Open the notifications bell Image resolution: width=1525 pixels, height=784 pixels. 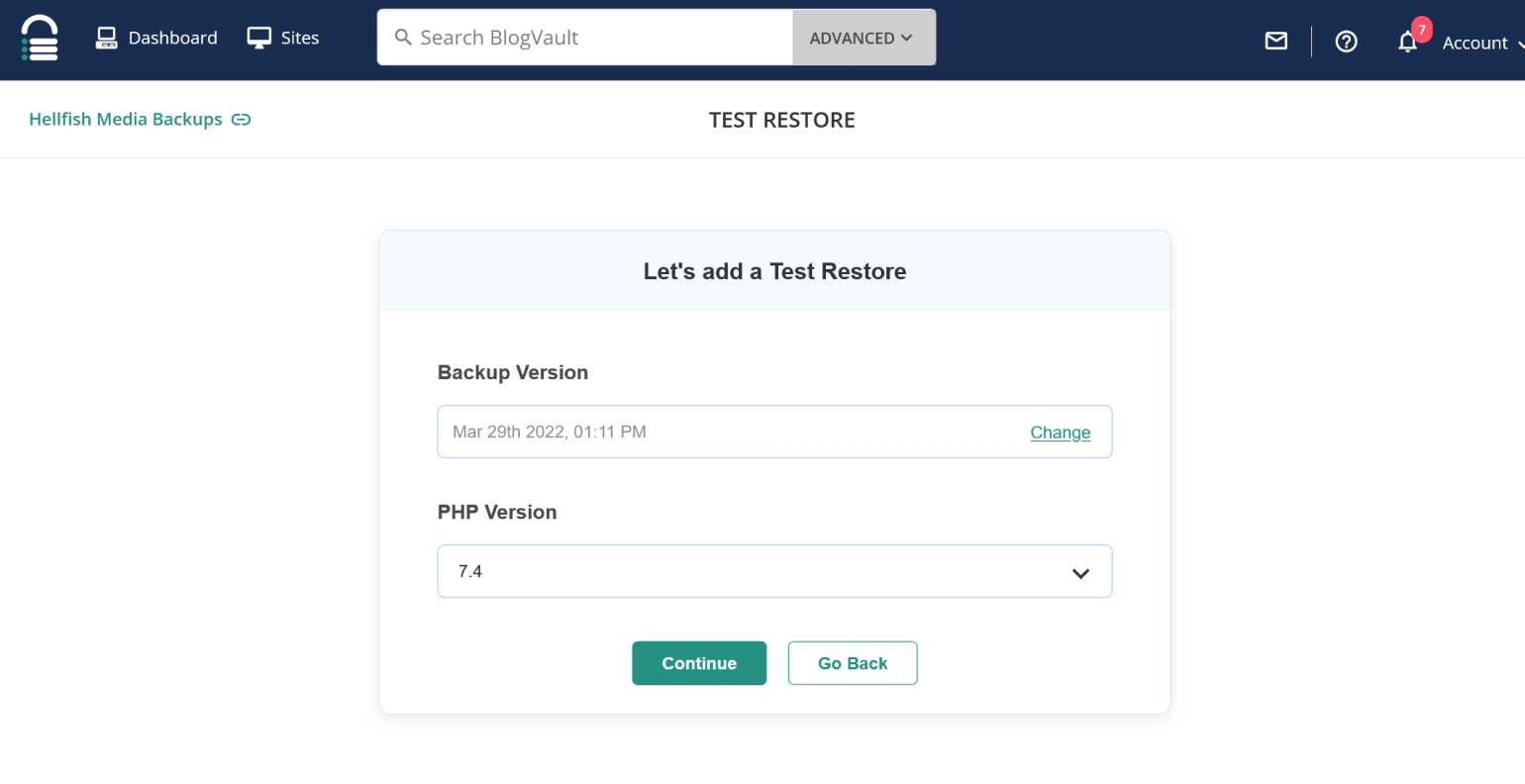1407,42
